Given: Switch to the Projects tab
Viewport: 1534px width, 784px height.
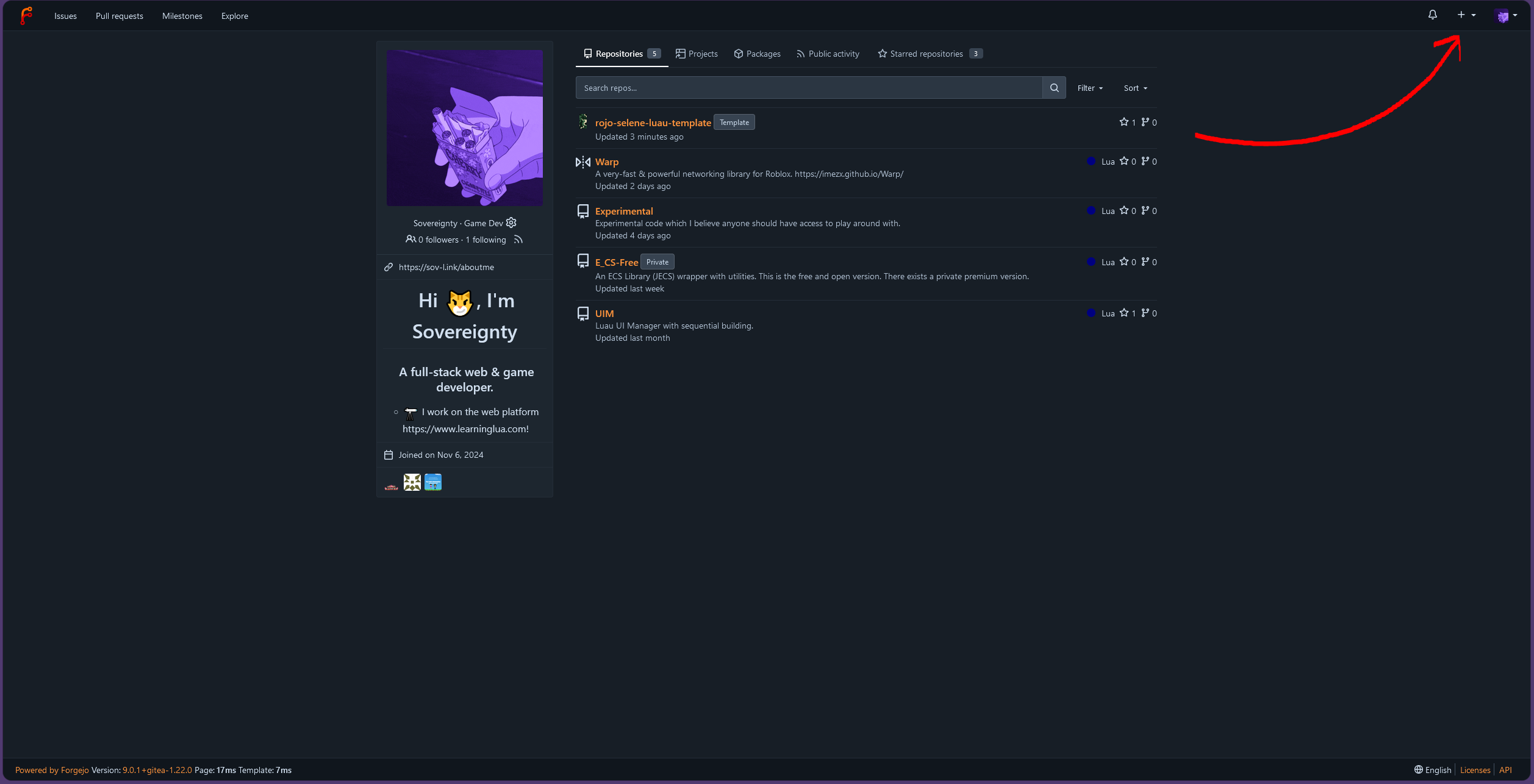Looking at the screenshot, I should click(x=697, y=54).
